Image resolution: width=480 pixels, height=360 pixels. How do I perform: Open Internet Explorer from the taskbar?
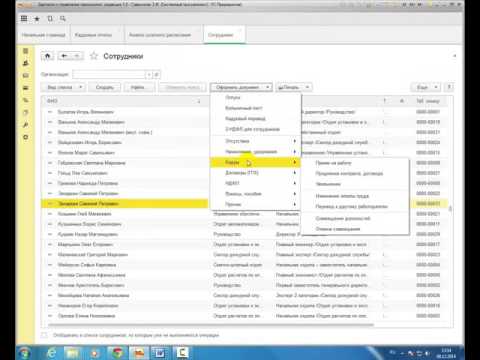(52, 353)
